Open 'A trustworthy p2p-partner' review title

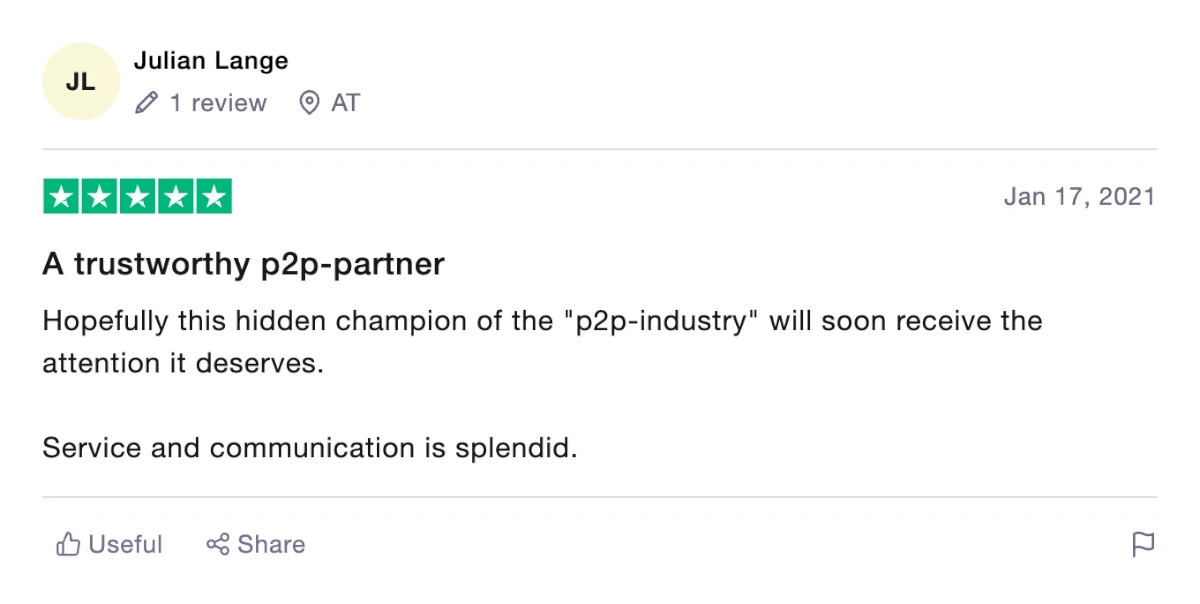[243, 265]
